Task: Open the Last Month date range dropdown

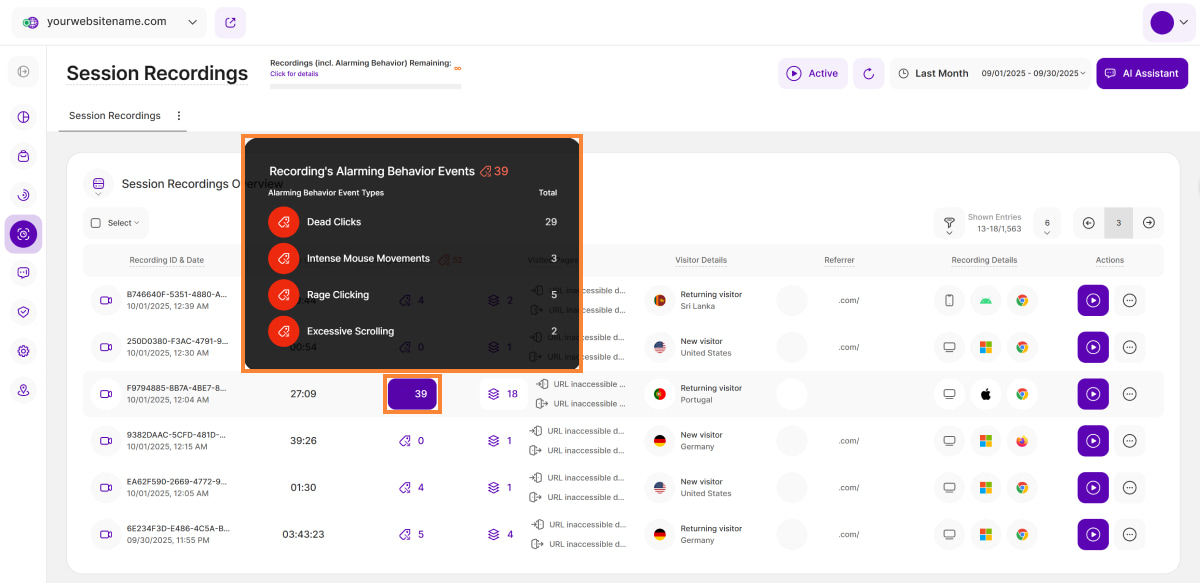Action: (990, 73)
